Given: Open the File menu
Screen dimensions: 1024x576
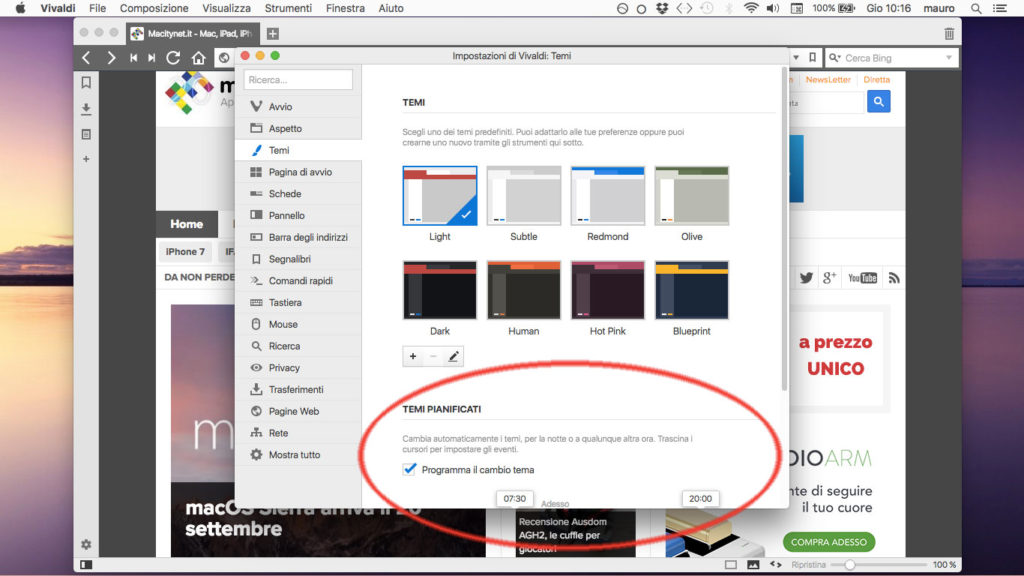Looking at the screenshot, I should (x=97, y=8).
